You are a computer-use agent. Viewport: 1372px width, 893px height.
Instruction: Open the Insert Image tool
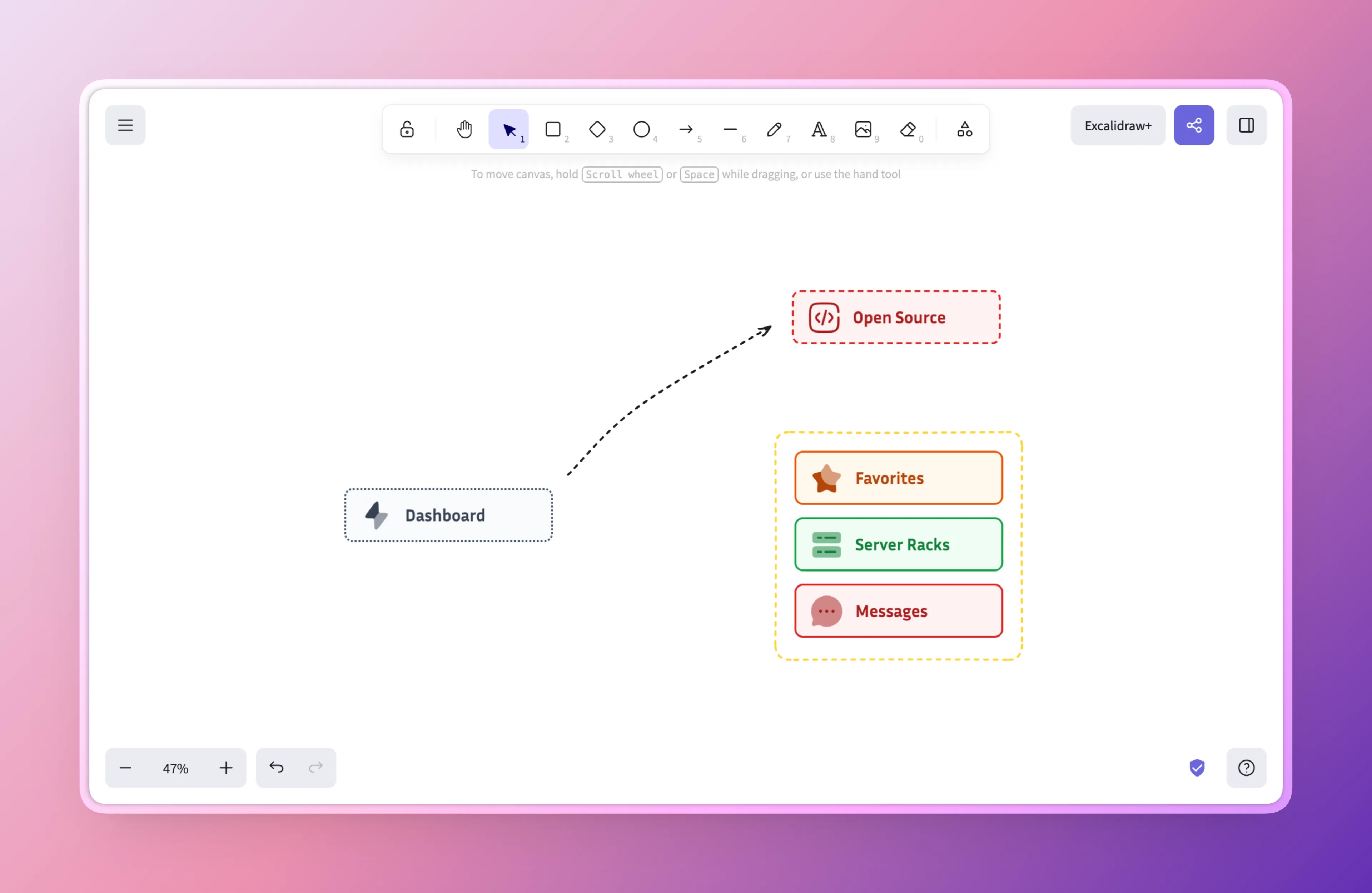pyautogui.click(x=864, y=129)
